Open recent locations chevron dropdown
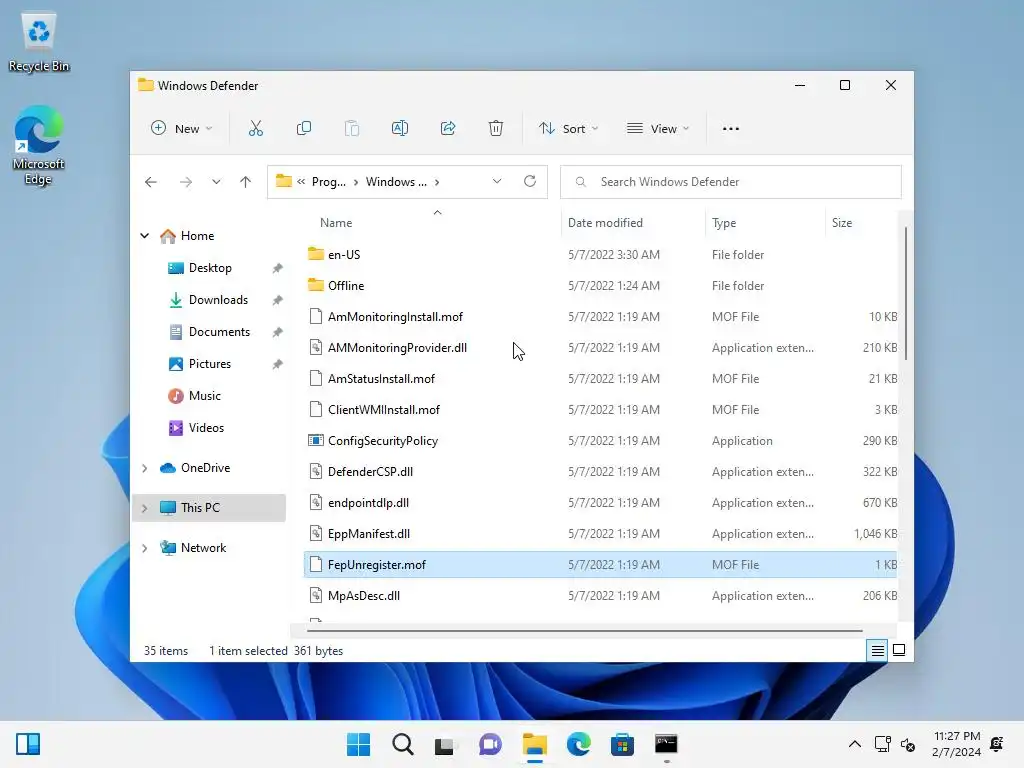1024x768 pixels. tap(216, 182)
